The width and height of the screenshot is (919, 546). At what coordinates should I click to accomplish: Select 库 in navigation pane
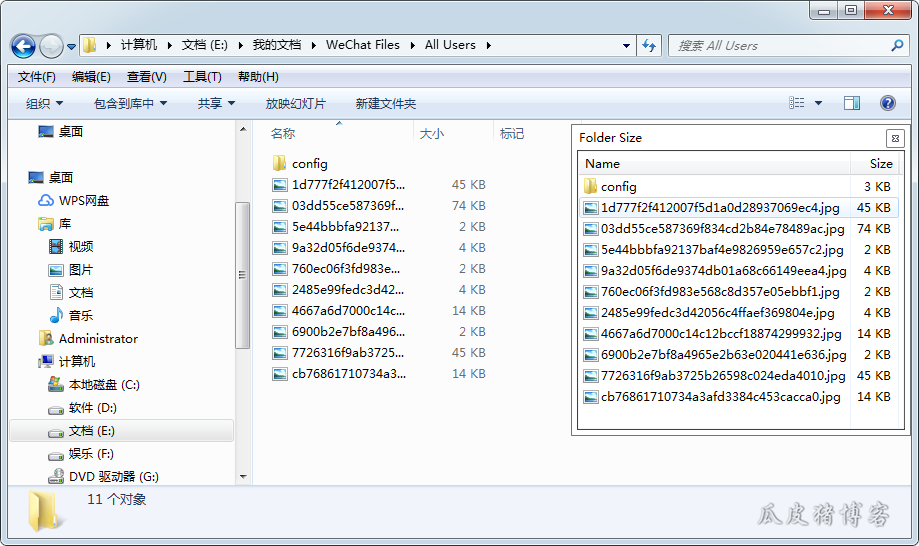(x=55, y=224)
